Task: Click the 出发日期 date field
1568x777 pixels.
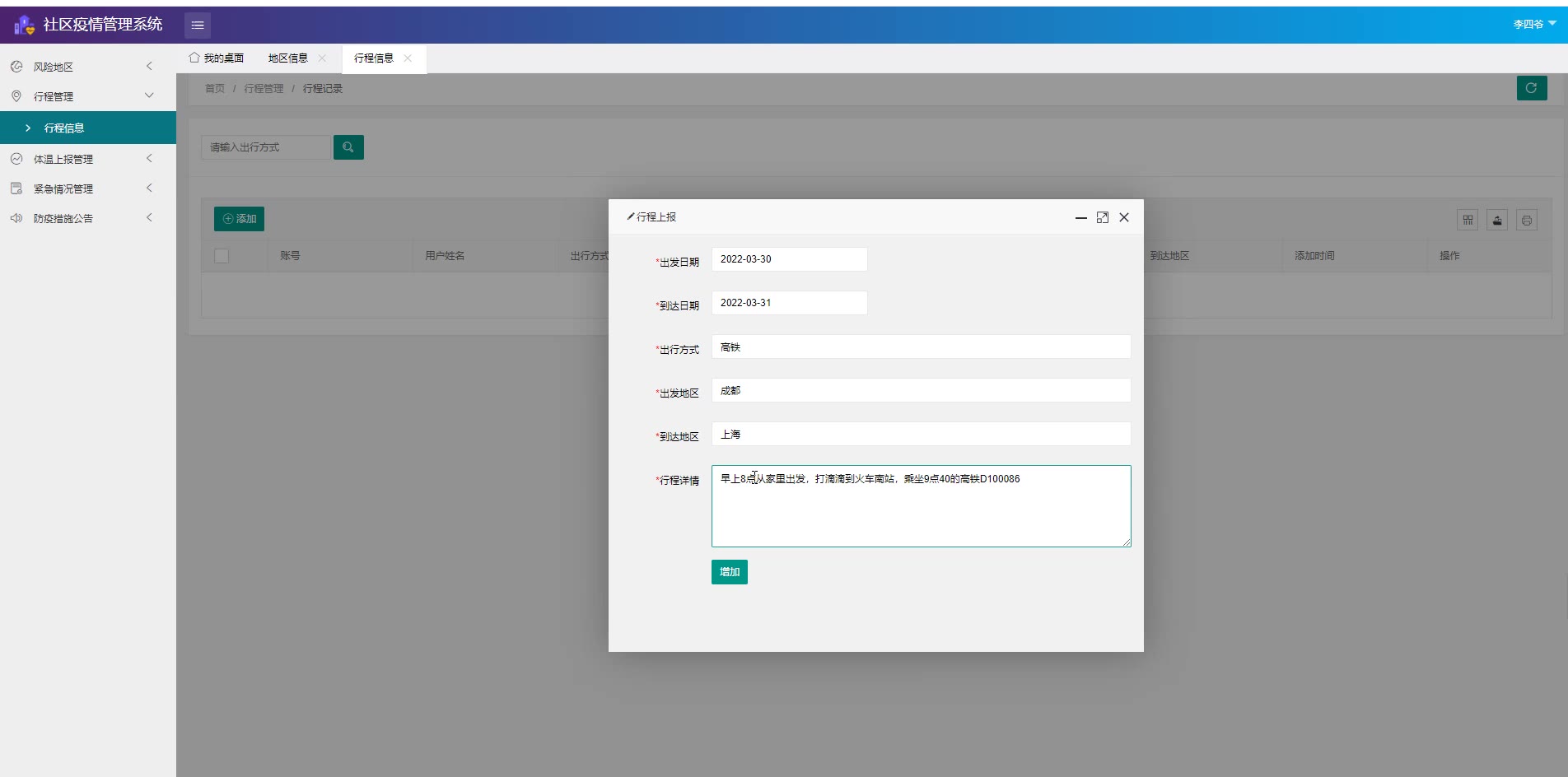Action: tap(790, 259)
